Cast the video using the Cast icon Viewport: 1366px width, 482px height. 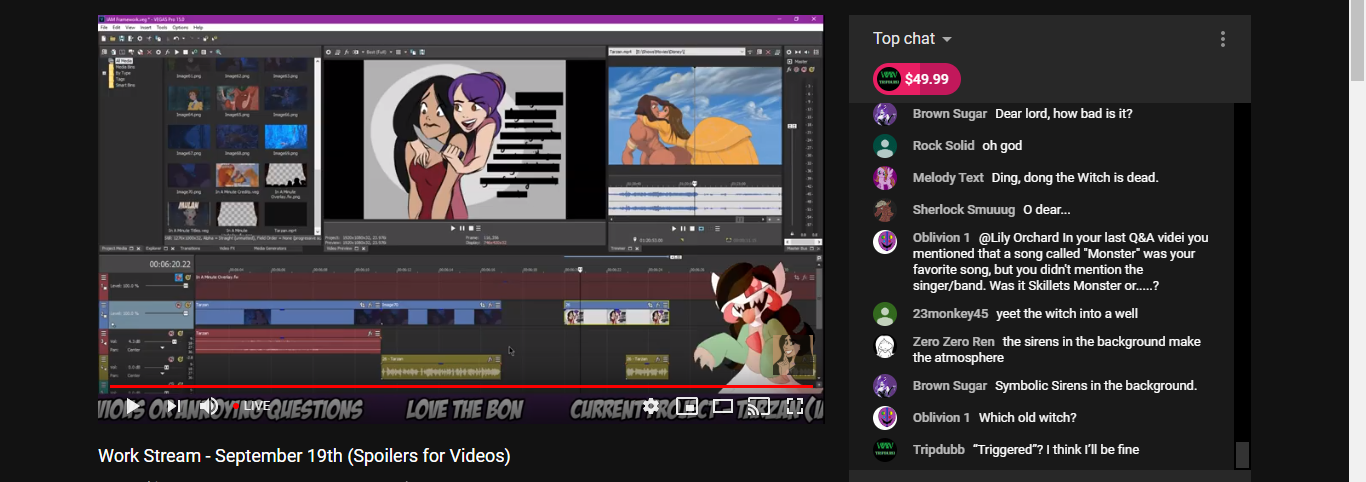coord(759,406)
